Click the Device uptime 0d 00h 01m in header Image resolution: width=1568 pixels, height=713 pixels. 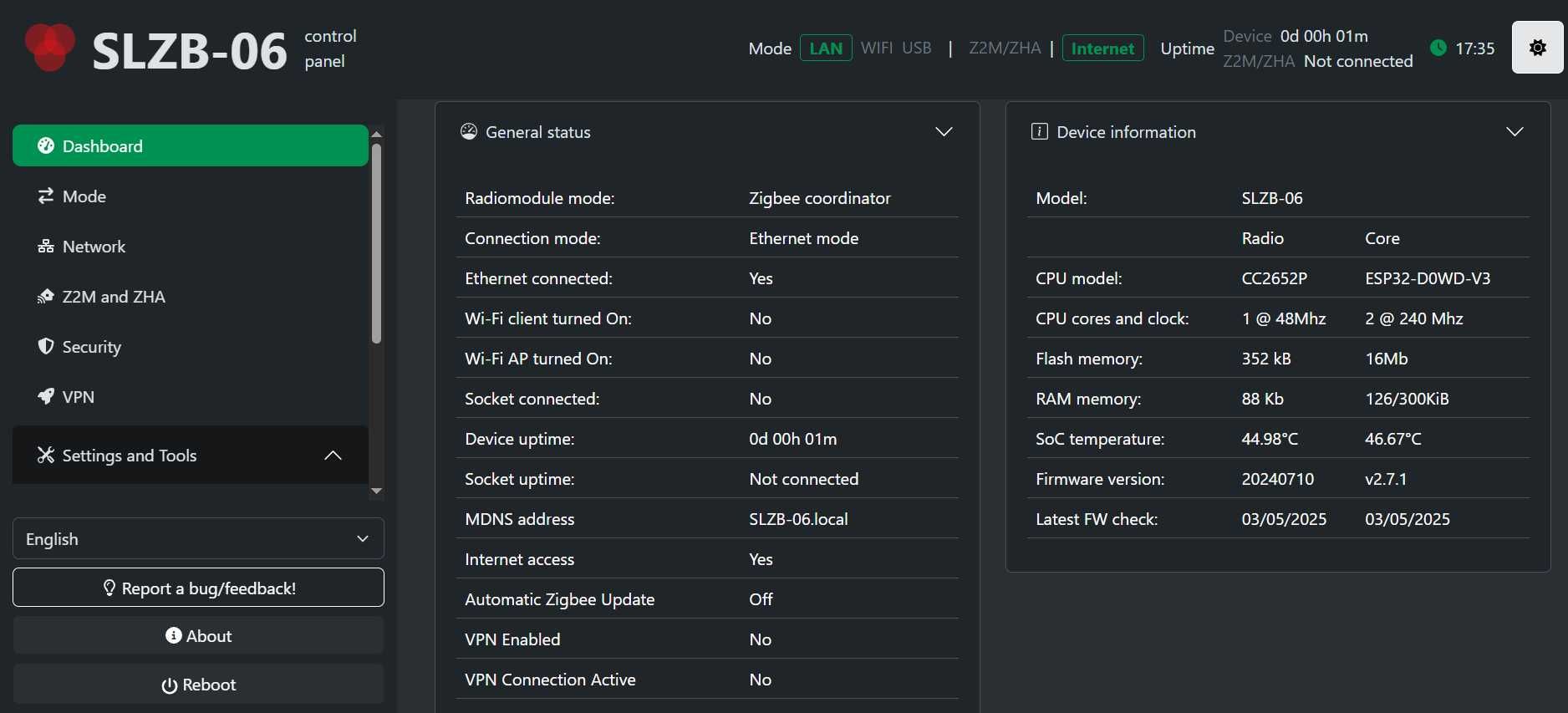click(x=1324, y=36)
